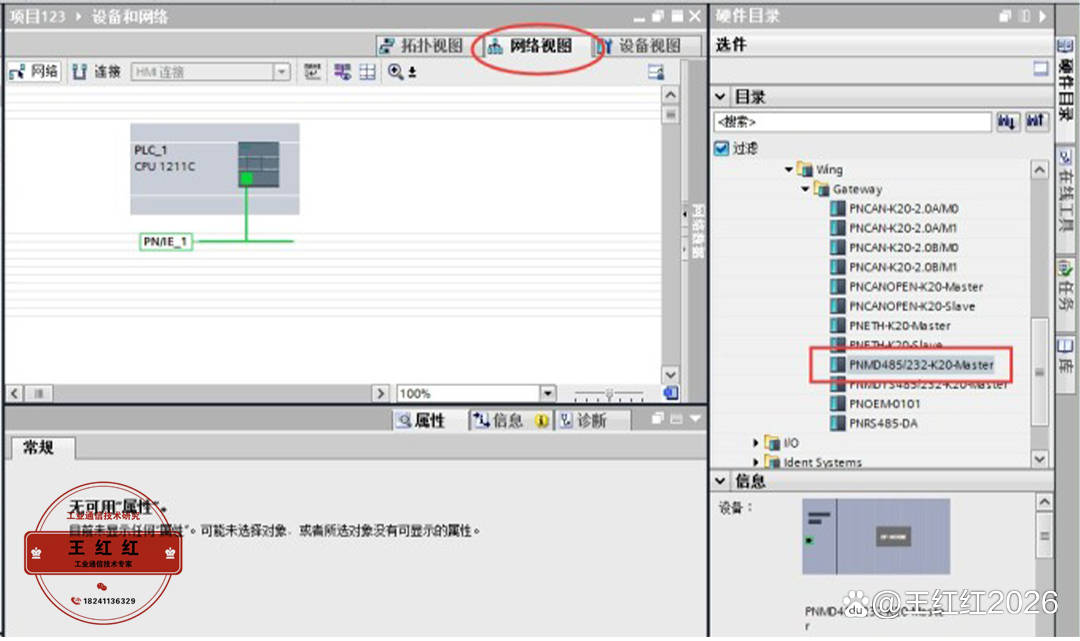Open the 属性 properties tab
This screenshot has width=1080, height=641.
coord(421,421)
